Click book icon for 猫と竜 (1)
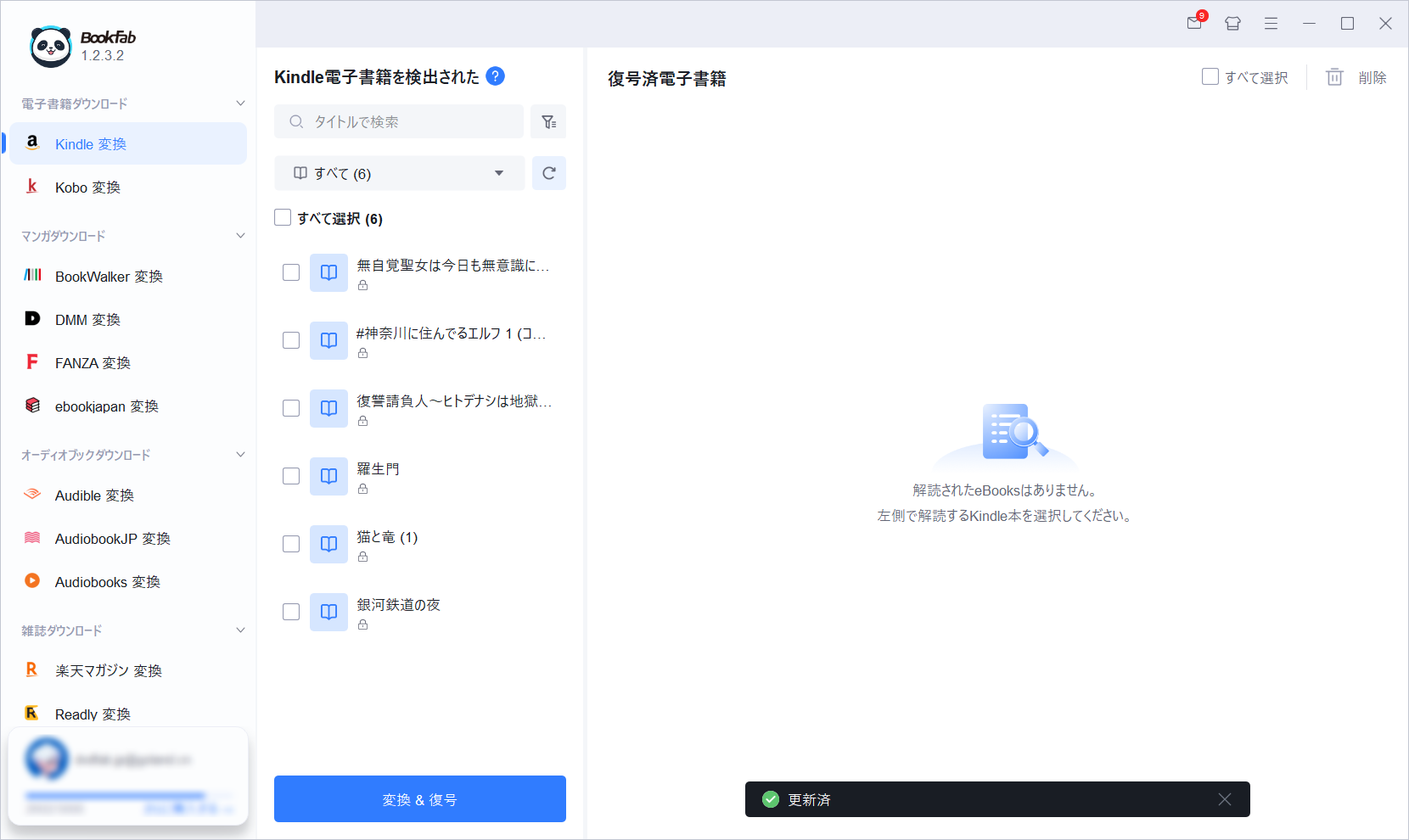 pyautogui.click(x=328, y=544)
